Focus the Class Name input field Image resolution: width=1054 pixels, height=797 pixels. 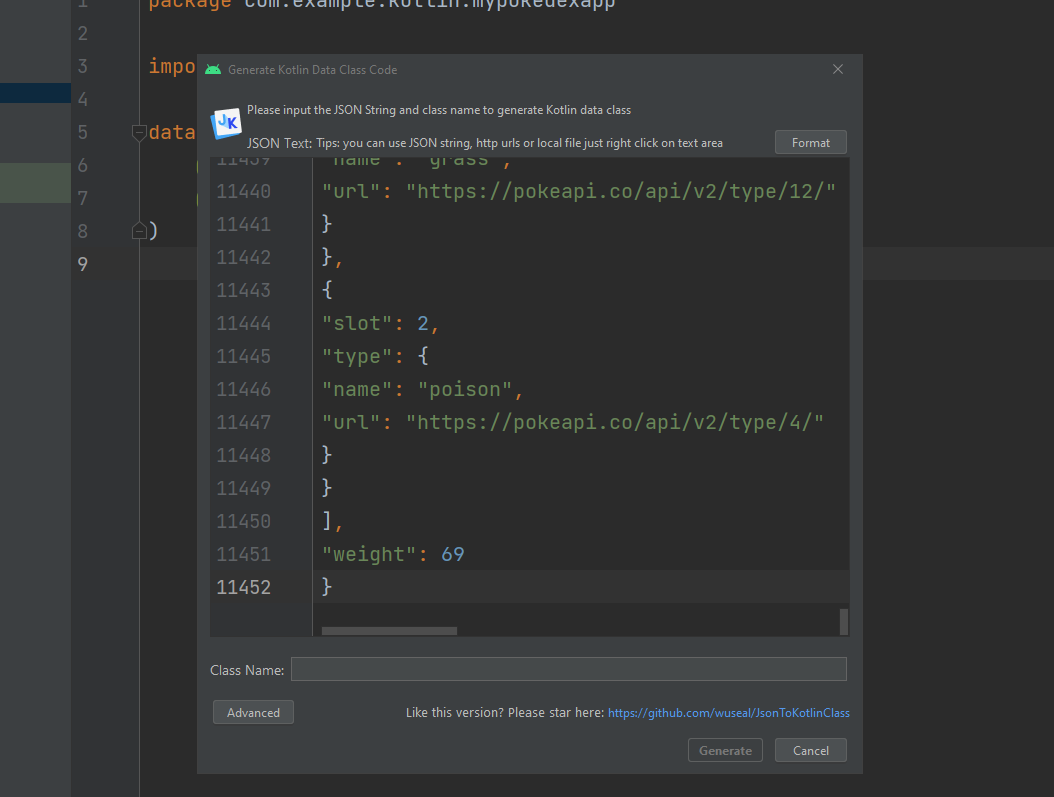pyautogui.click(x=568, y=669)
